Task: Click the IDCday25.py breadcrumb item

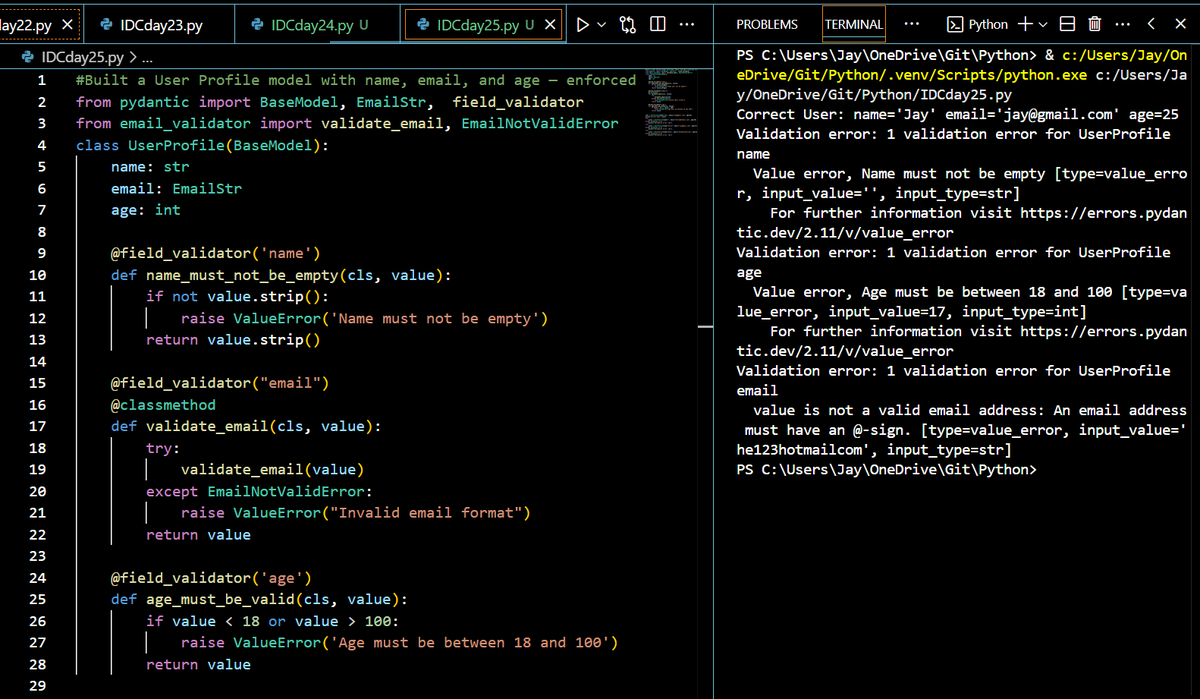Action: 84,58
